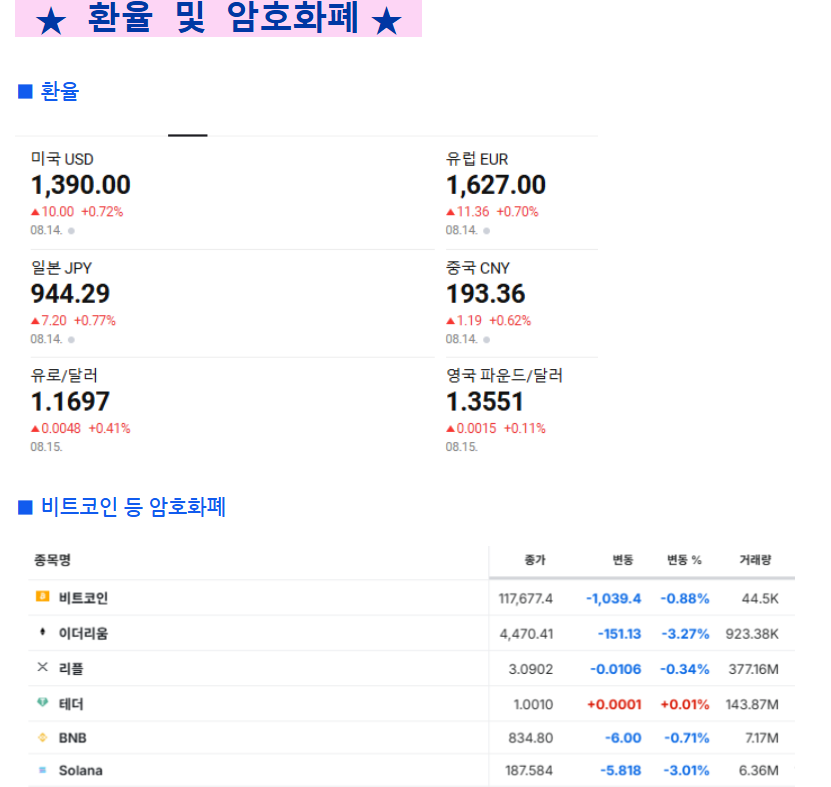Click Ethereum closing price 4,470.41
This screenshot has height=787, width=831.
click(526, 634)
